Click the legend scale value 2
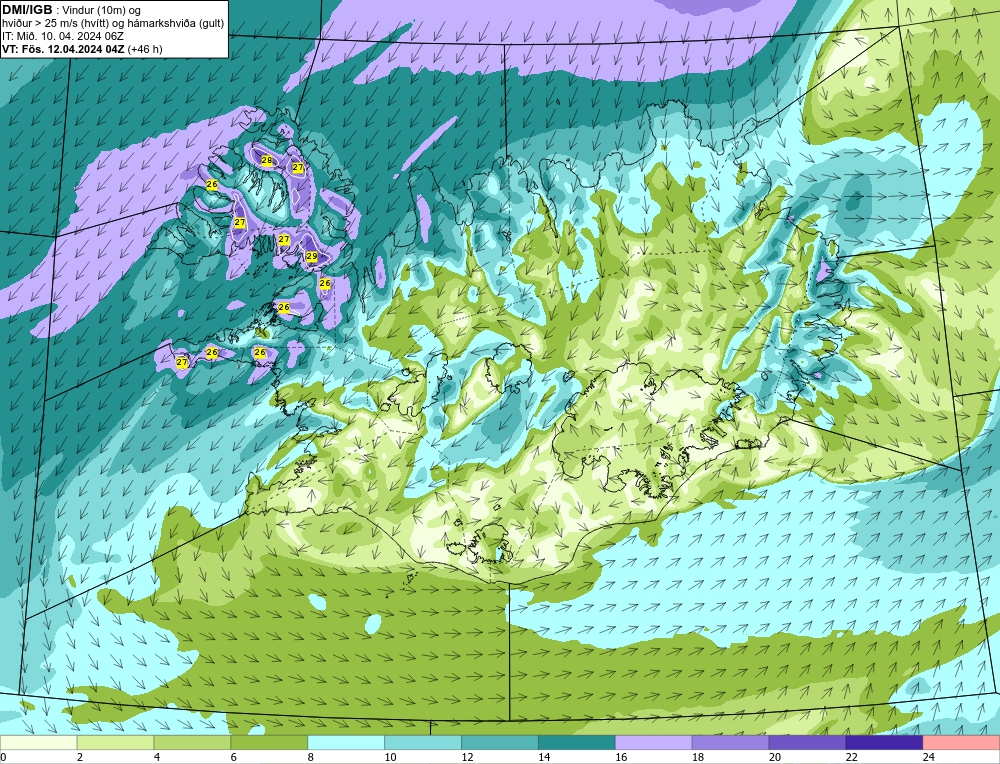Viewport: 1000px width, 764px height. [80, 757]
